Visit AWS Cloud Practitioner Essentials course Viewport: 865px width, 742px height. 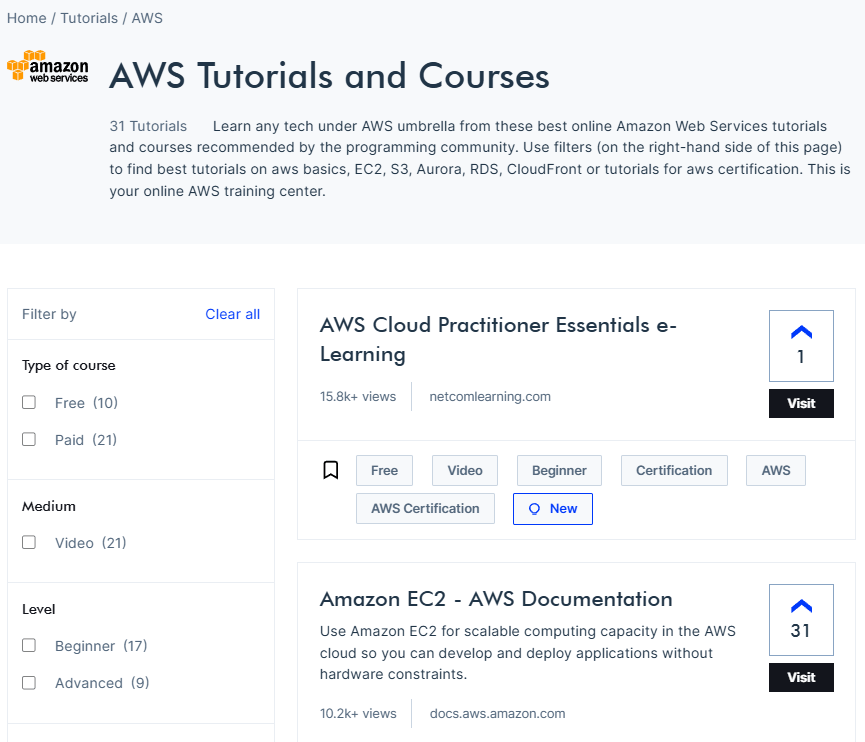(x=801, y=403)
